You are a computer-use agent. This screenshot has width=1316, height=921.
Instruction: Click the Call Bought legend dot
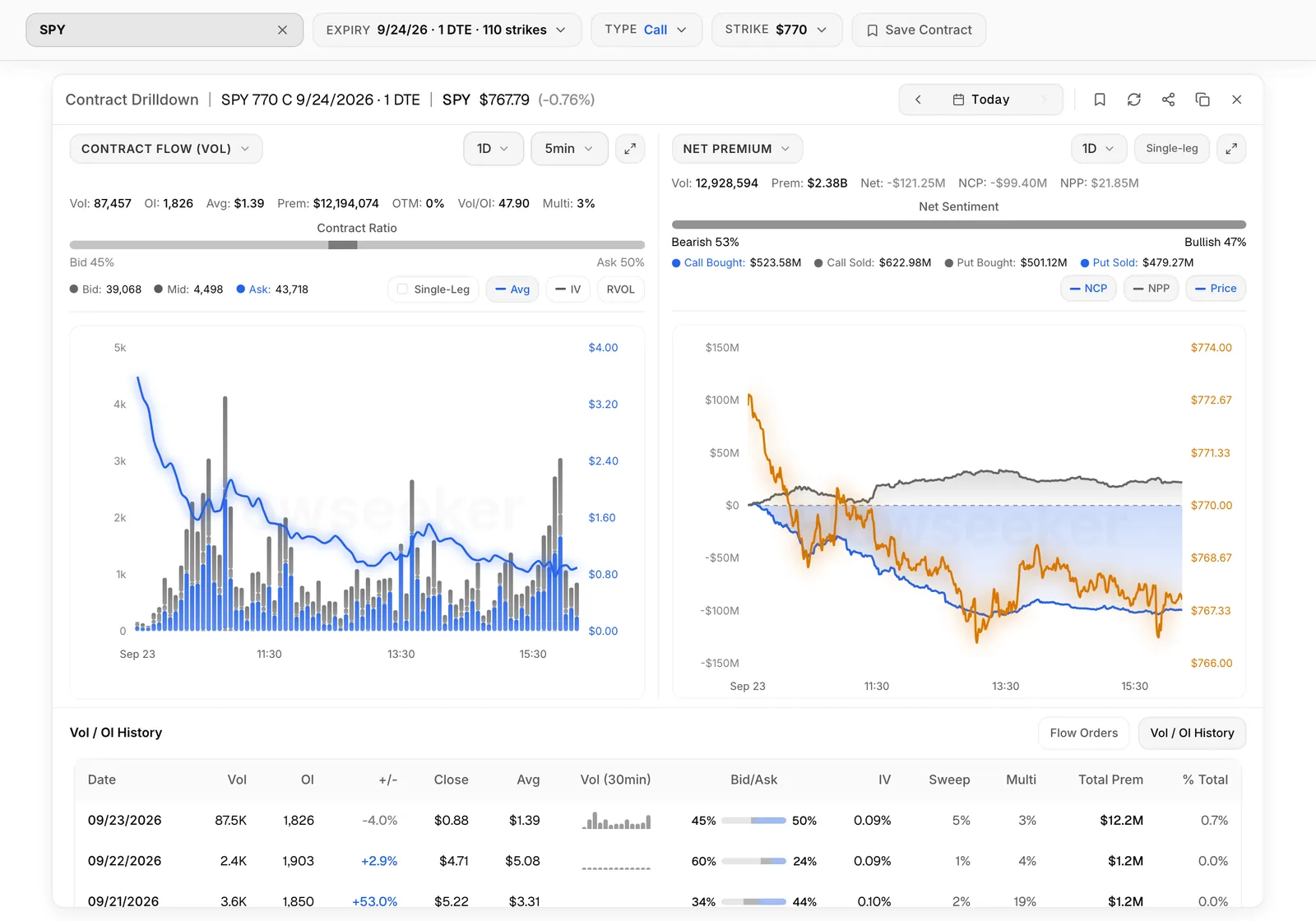tap(676, 263)
